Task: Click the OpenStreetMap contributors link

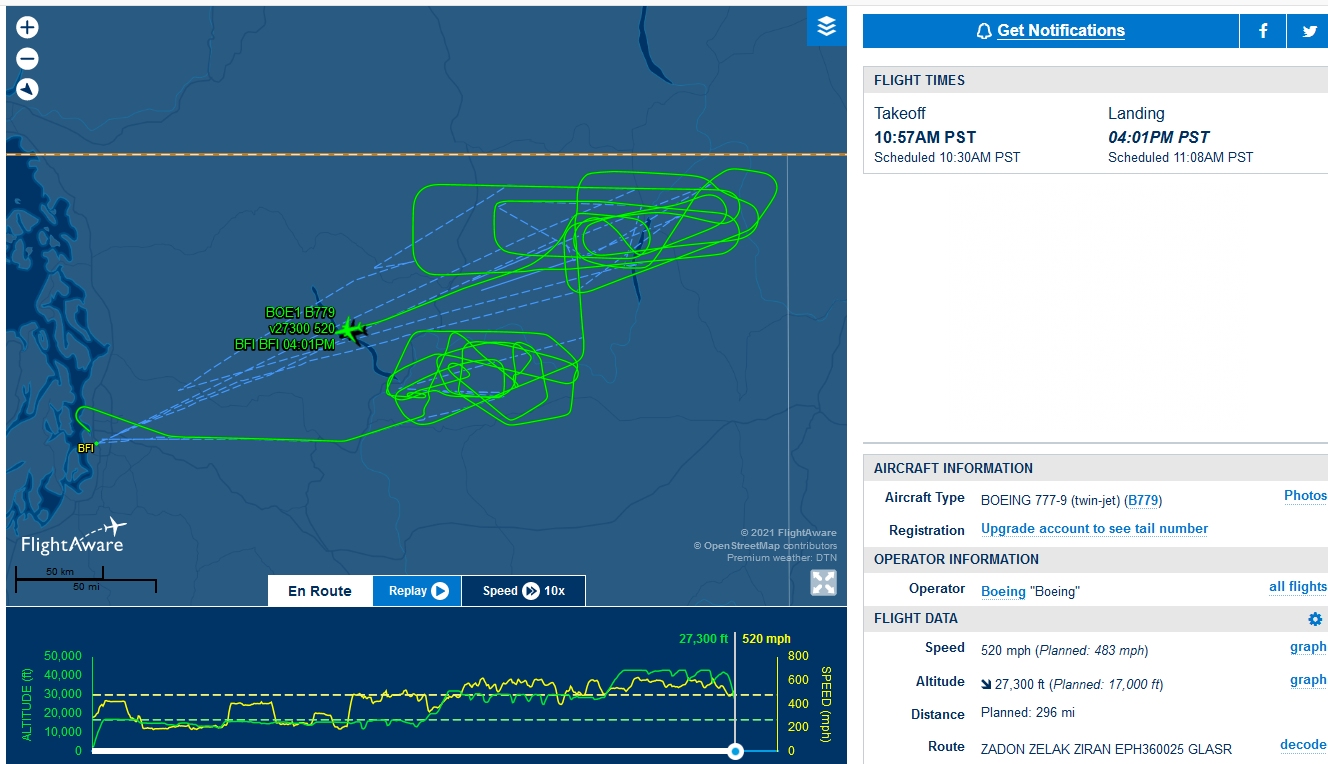Action: pos(742,546)
